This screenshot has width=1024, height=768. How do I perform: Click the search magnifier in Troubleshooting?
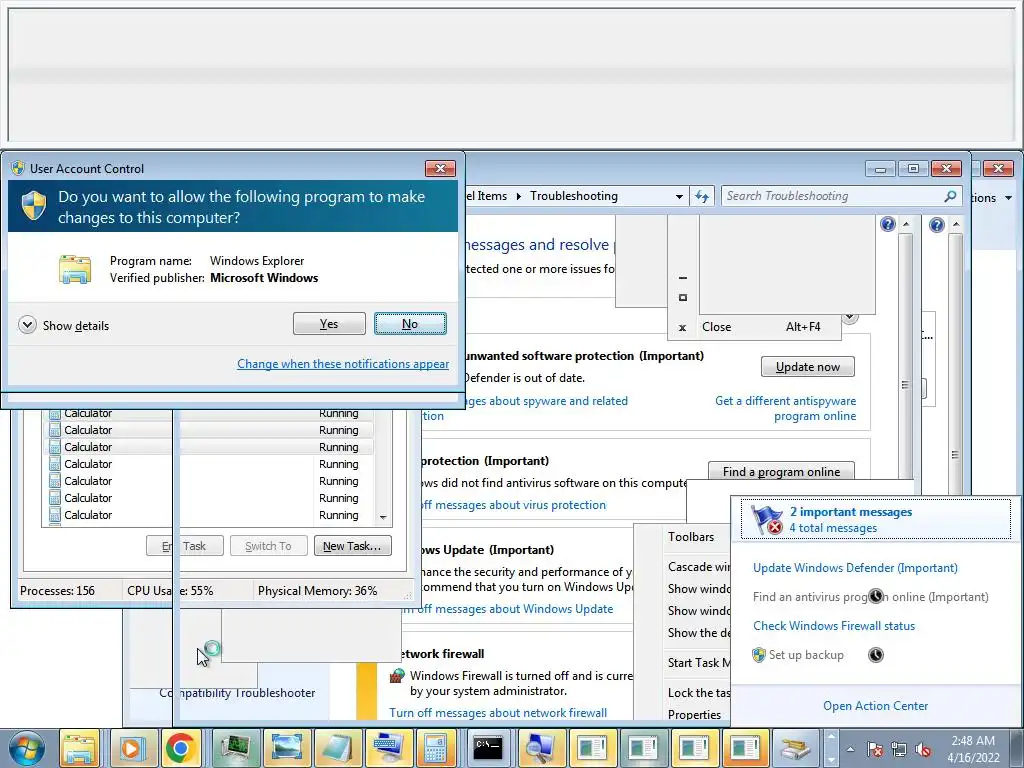coord(950,196)
